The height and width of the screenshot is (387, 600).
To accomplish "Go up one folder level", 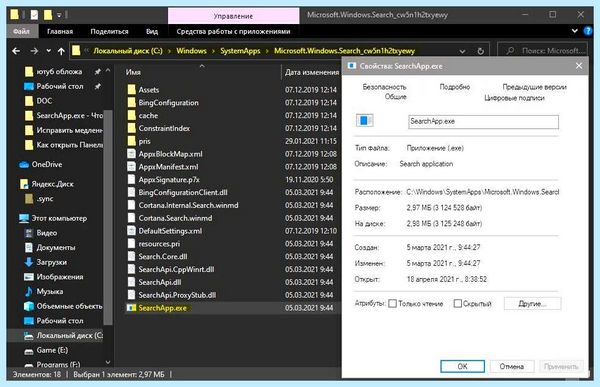I will [61, 51].
